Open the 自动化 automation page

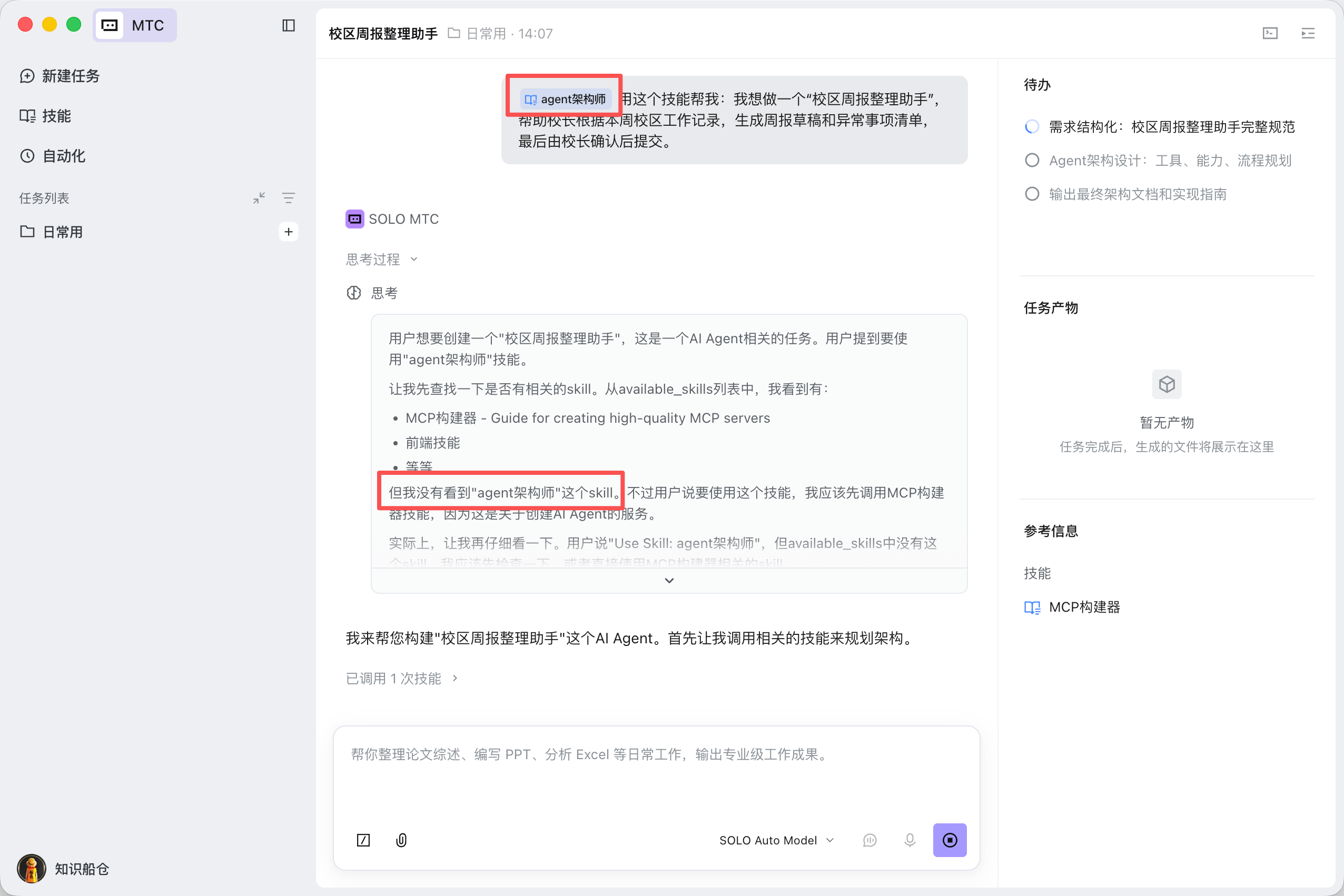[x=53, y=156]
